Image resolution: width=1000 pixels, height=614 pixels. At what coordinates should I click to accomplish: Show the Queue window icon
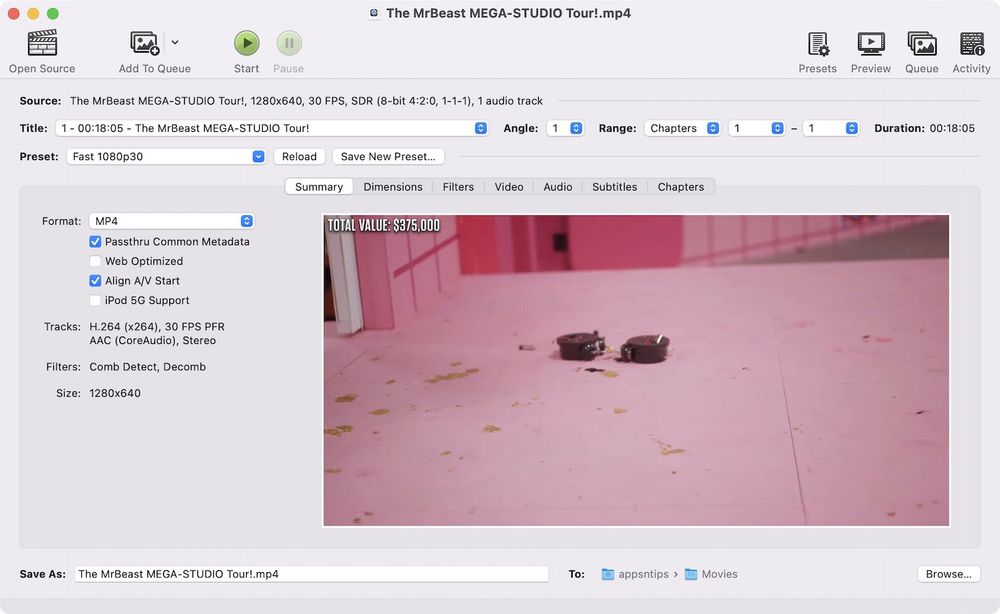click(x=921, y=44)
